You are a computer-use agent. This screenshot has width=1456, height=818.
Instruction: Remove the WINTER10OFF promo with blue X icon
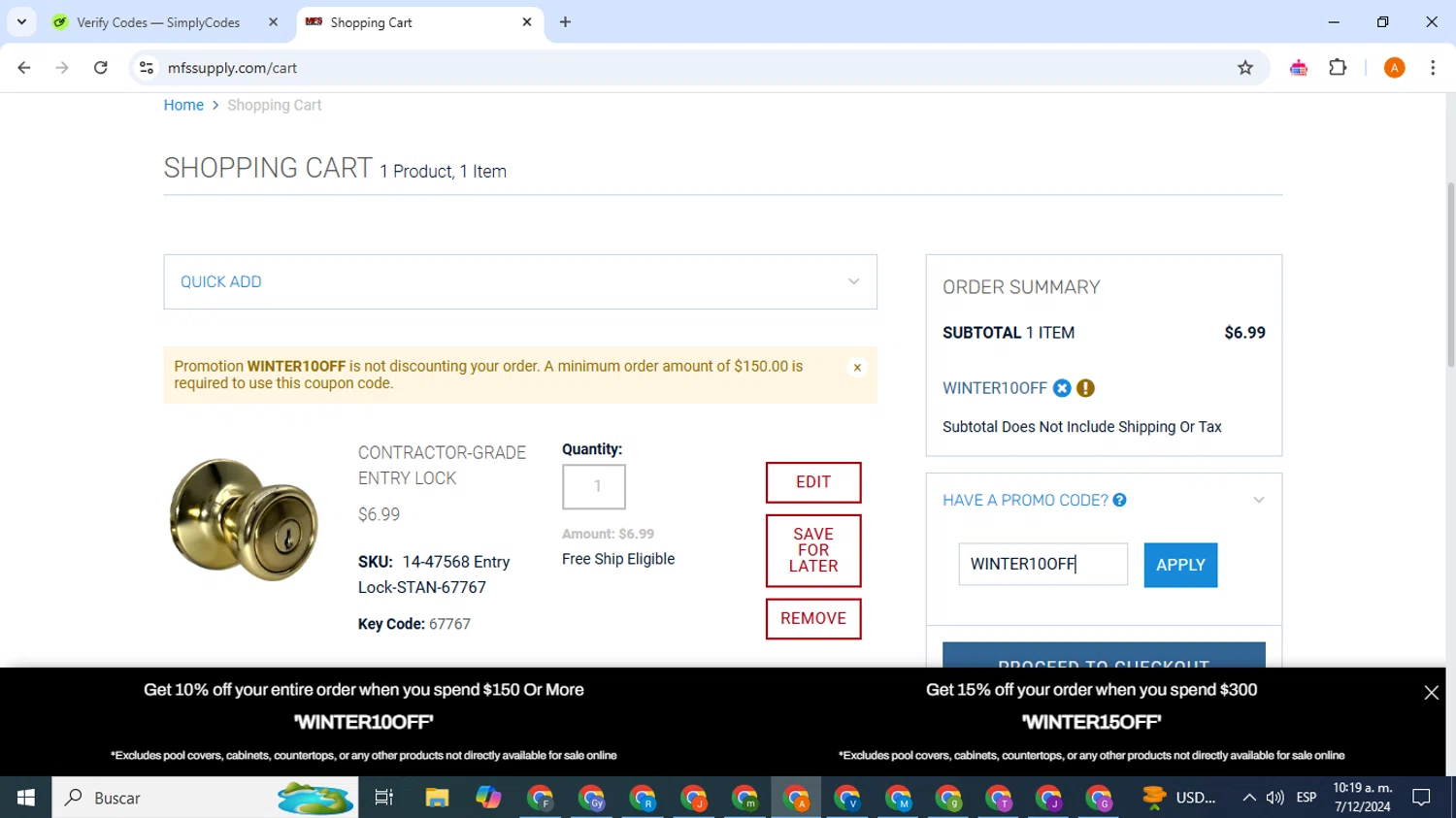click(1062, 388)
